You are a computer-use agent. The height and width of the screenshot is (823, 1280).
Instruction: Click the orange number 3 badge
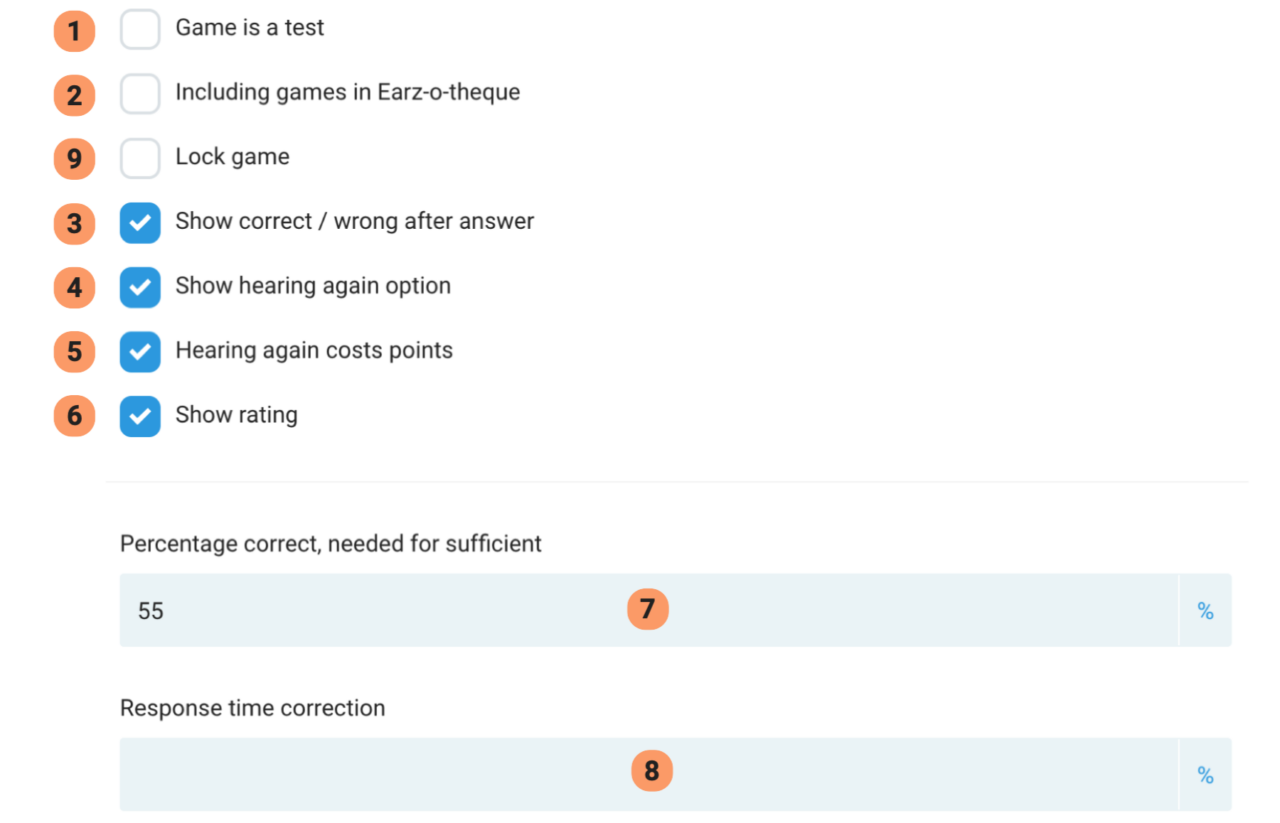[74, 224]
